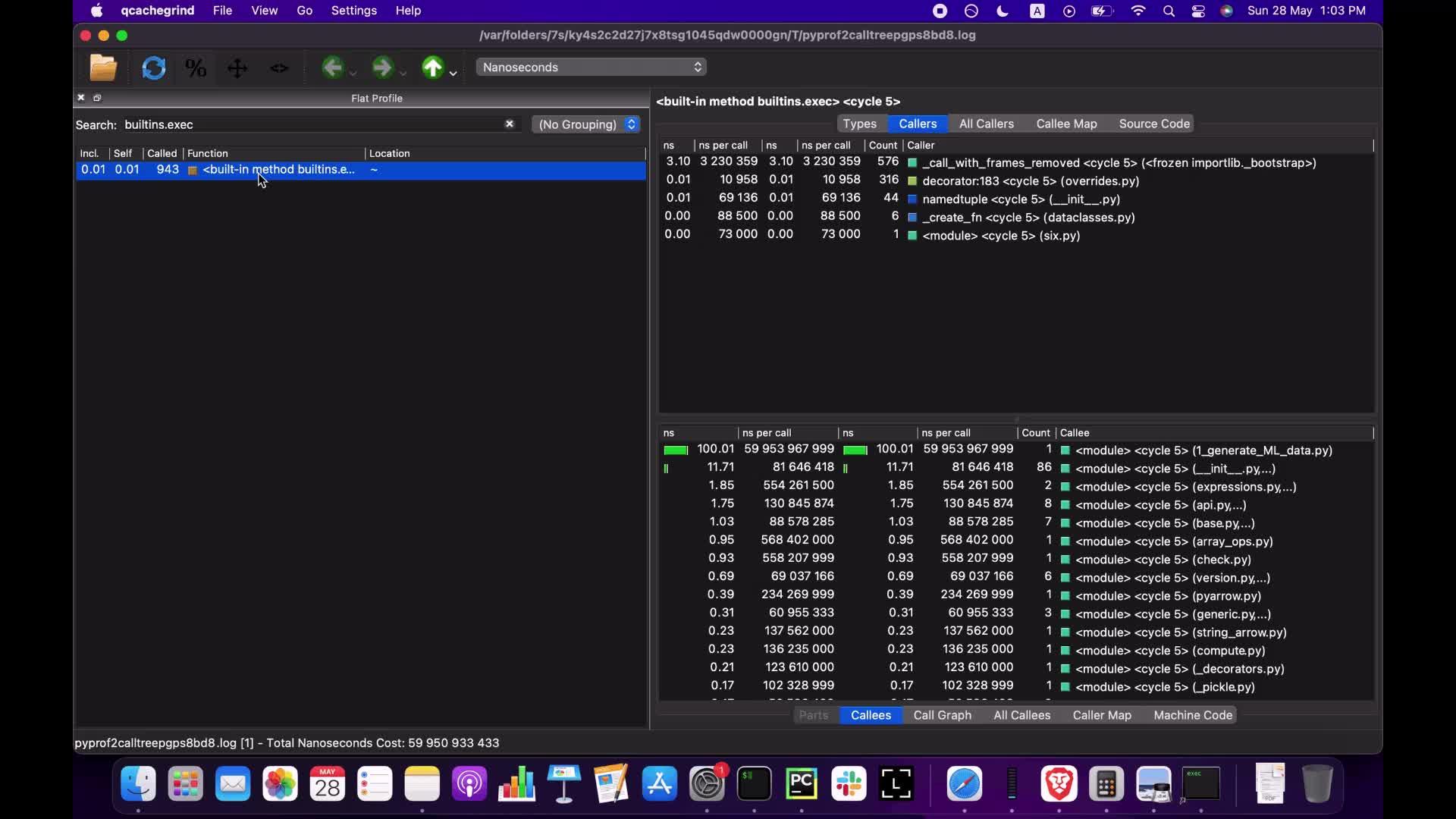
Task: Switch to Machine Code view
Action: click(1192, 715)
